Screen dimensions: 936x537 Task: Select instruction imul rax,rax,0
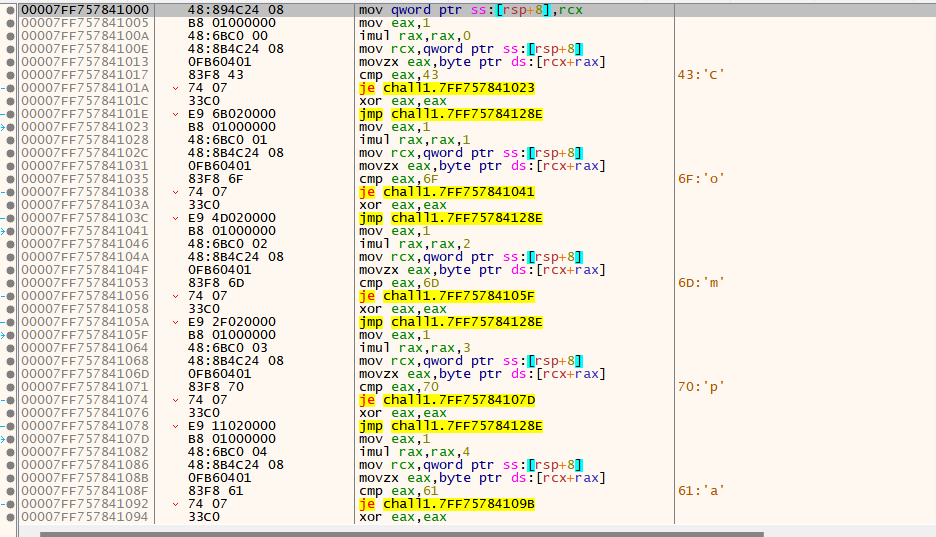[x=415, y=36]
